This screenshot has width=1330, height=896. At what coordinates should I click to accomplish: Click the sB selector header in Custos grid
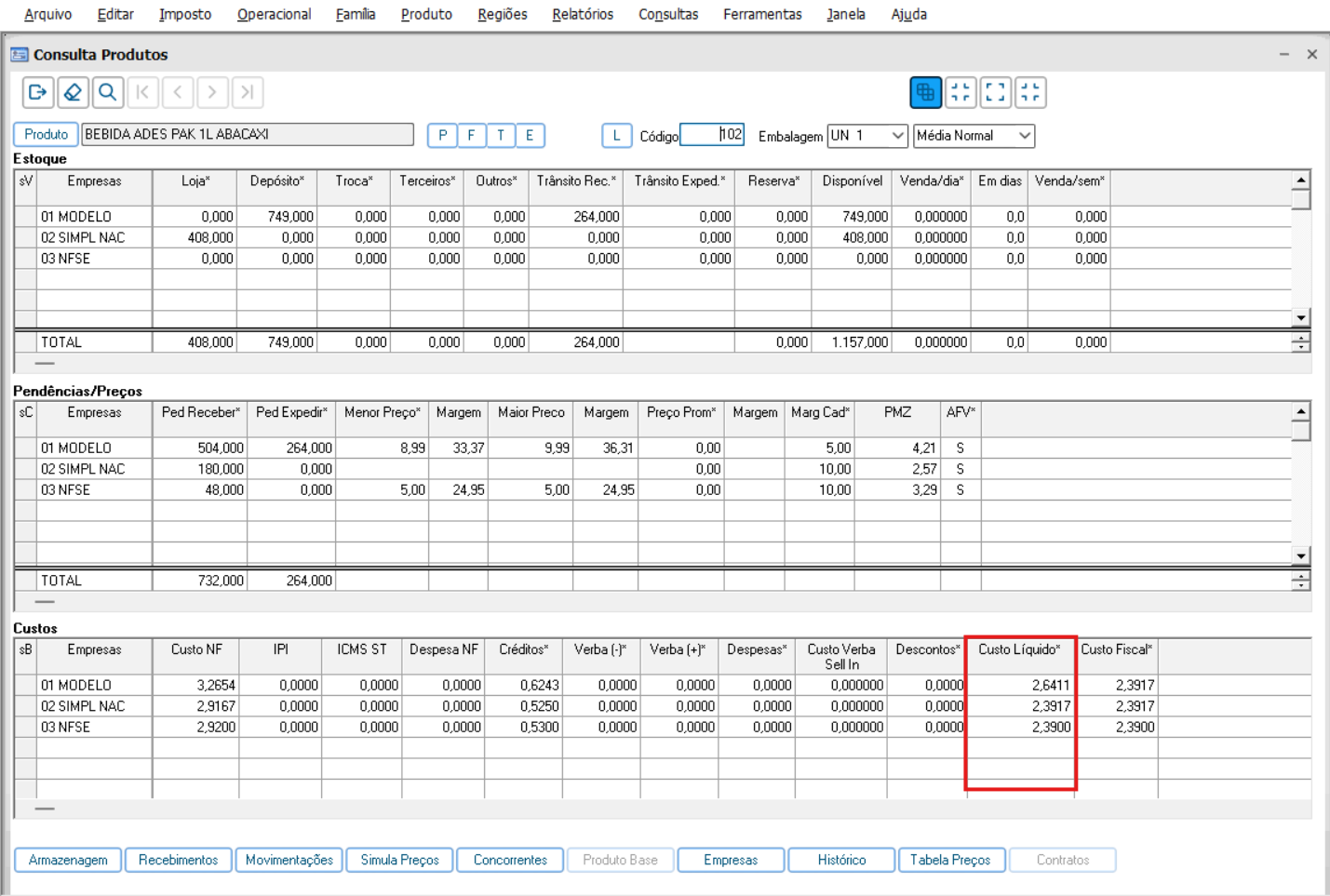25,656
